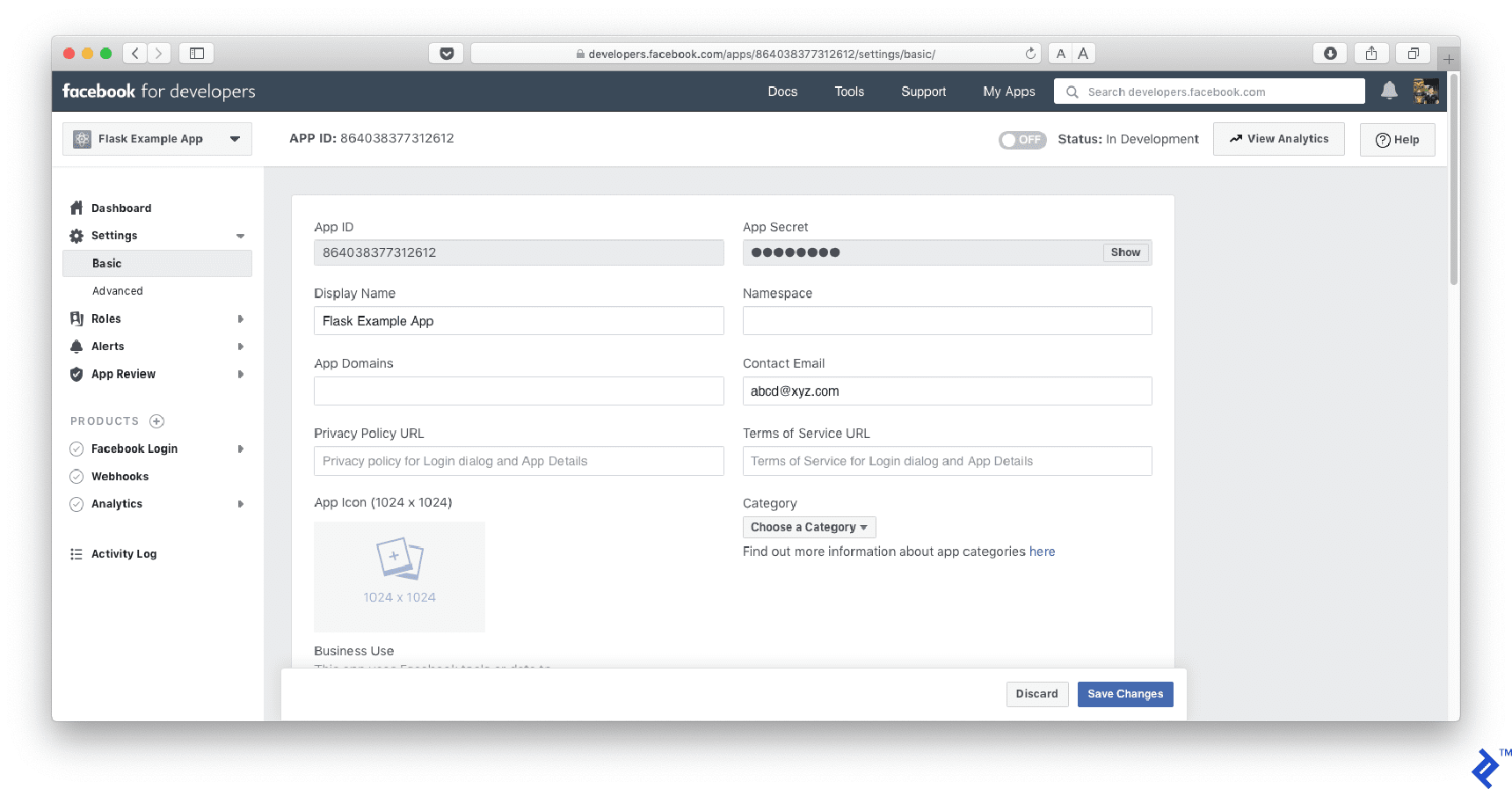
Task: Expand the Facebook Login product menu
Action: [240, 449]
